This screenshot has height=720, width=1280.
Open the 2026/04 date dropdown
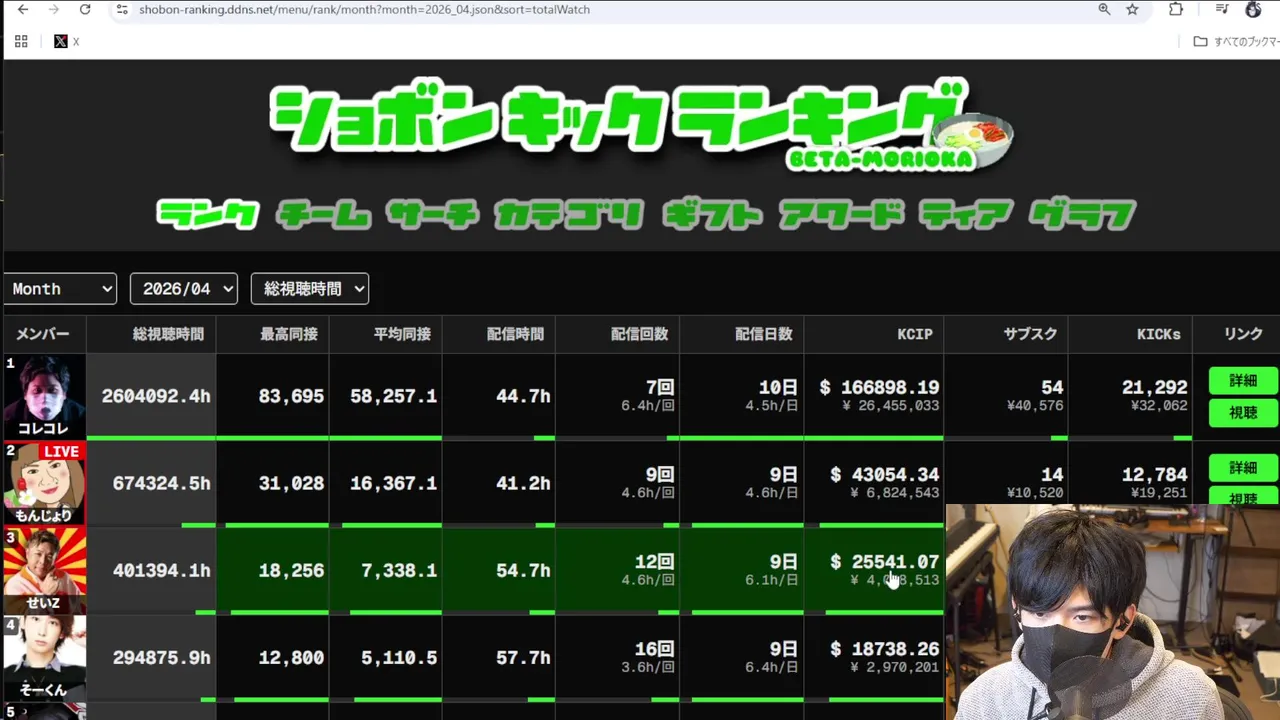point(184,289)
